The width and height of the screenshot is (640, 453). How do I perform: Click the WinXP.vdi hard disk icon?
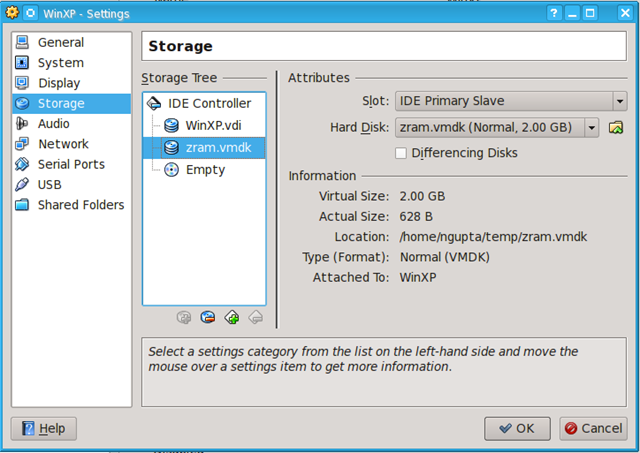coord(171,126)
